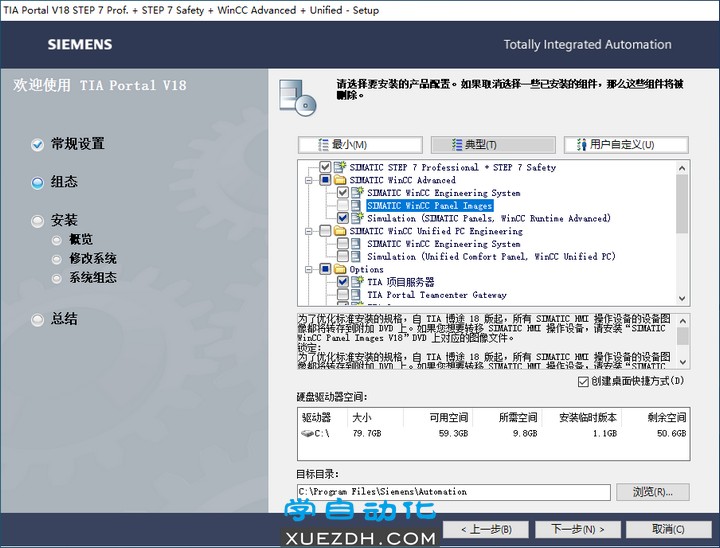Screen dimensions: 720x548
Task: Select the SIMATIC WinCC Panel Images row
Action: point(429,205)
